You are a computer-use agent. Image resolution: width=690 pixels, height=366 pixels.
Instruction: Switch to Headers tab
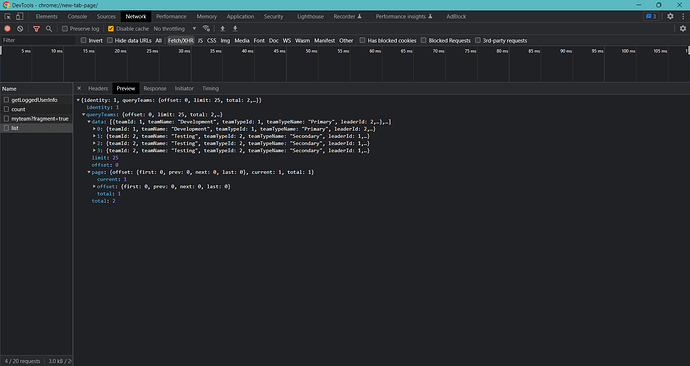pos(98,88)
